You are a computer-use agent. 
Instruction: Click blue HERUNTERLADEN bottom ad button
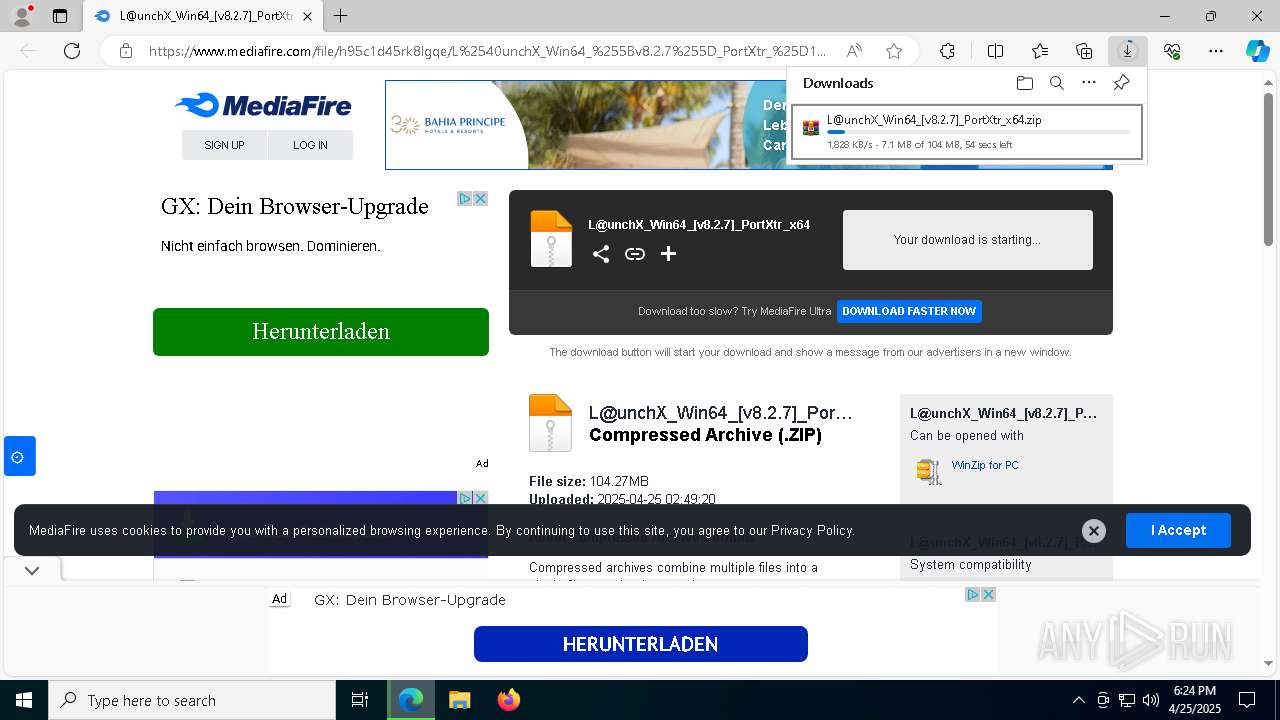pyautogui.click(x=640, y=644)
